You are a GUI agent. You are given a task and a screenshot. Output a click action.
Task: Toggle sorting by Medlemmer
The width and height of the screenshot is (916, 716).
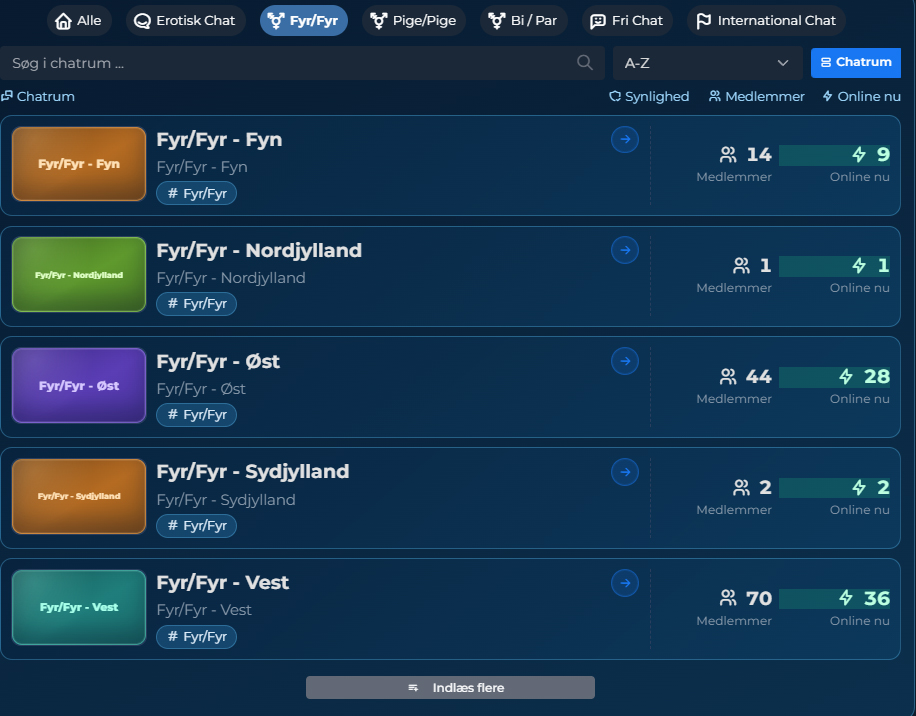[756, 96]
